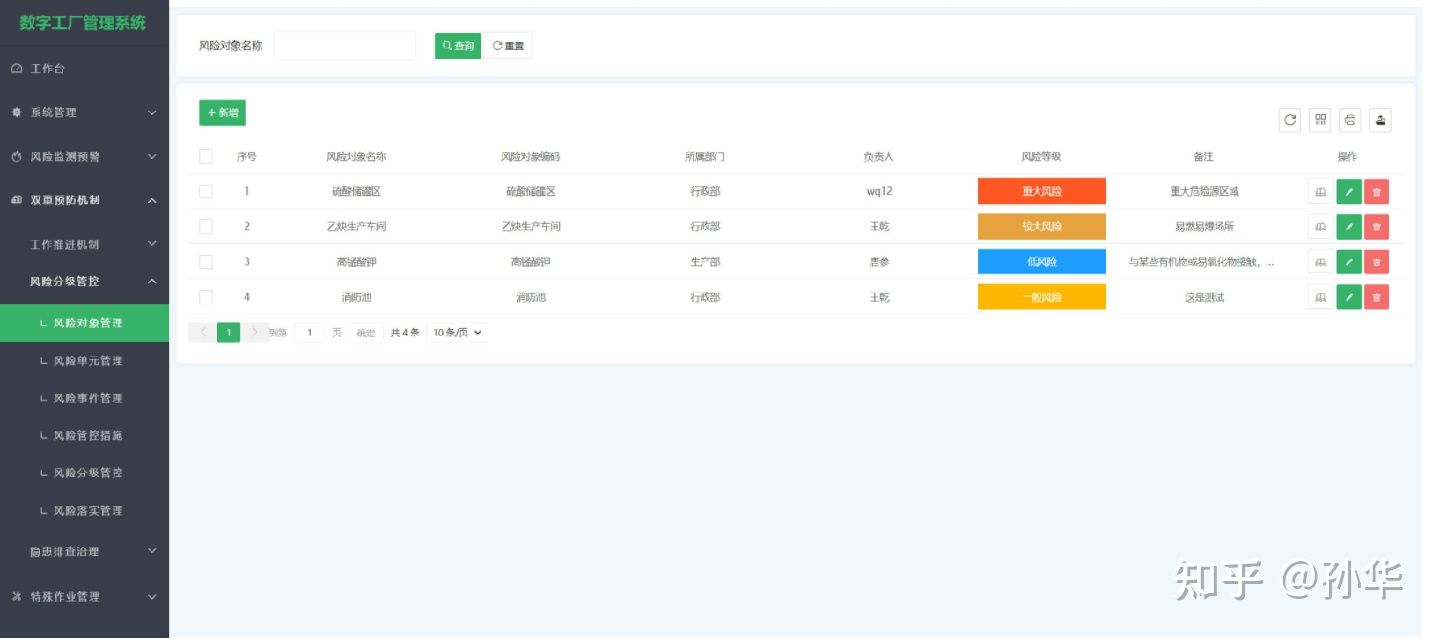The width and height of the screenshot is (1440, 639).
Task: Open 风险落实管理 menu item
Action: click(84, 510)
